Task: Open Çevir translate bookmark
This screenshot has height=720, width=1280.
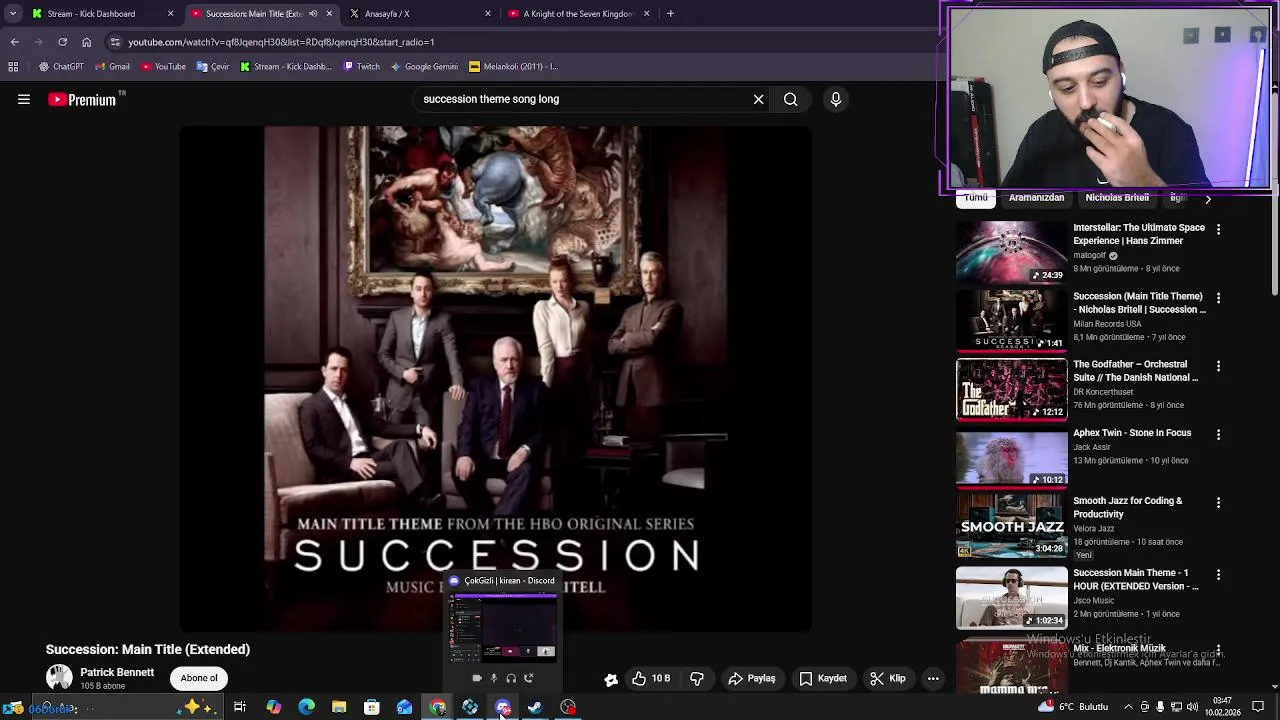Action: pyautogui.click(x=213, y=67)
